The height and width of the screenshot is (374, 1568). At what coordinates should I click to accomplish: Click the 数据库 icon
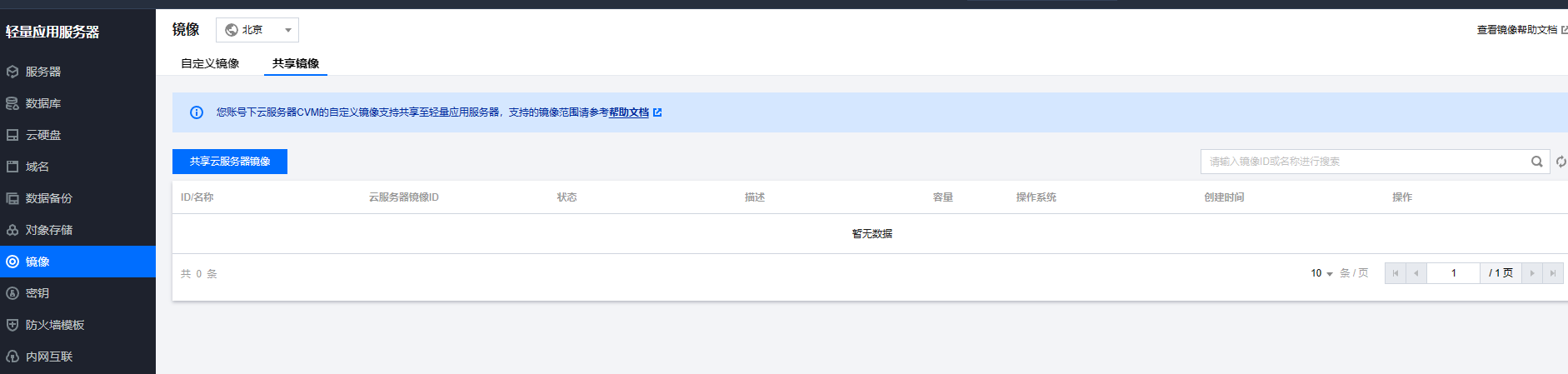point(12,103)
